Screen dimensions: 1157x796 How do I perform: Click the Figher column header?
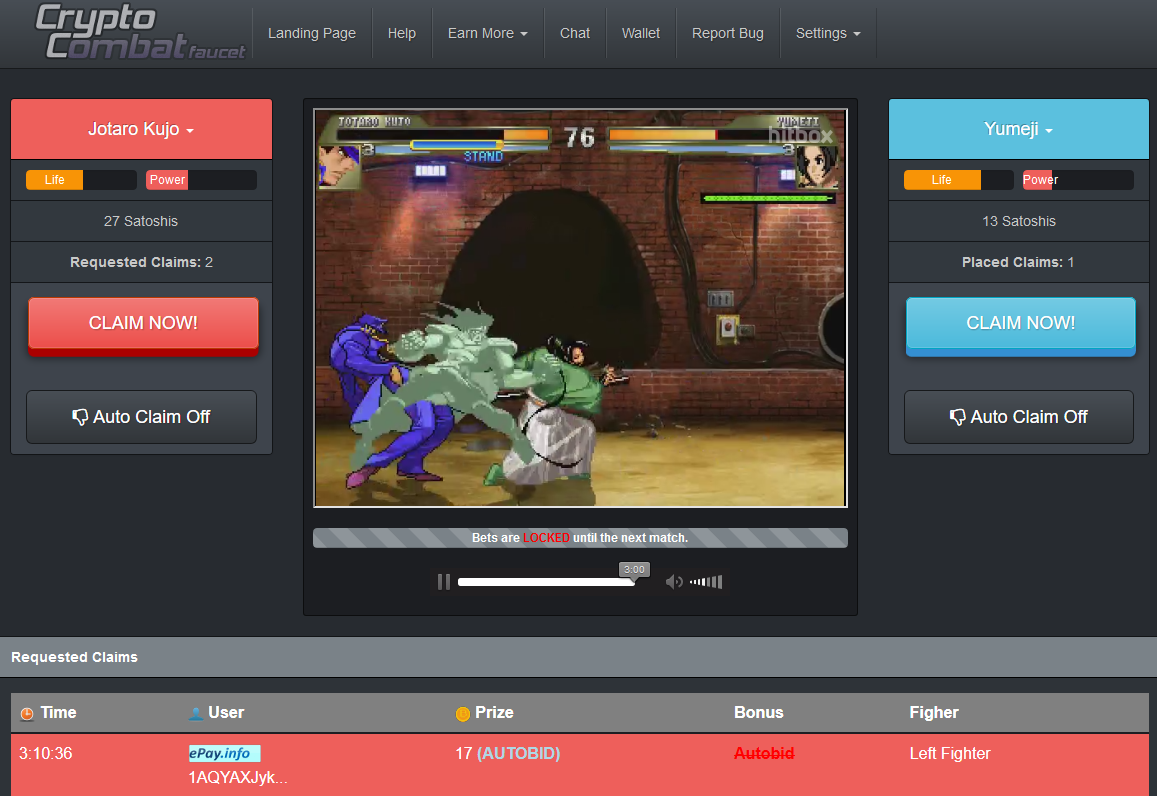coord(933,713)
